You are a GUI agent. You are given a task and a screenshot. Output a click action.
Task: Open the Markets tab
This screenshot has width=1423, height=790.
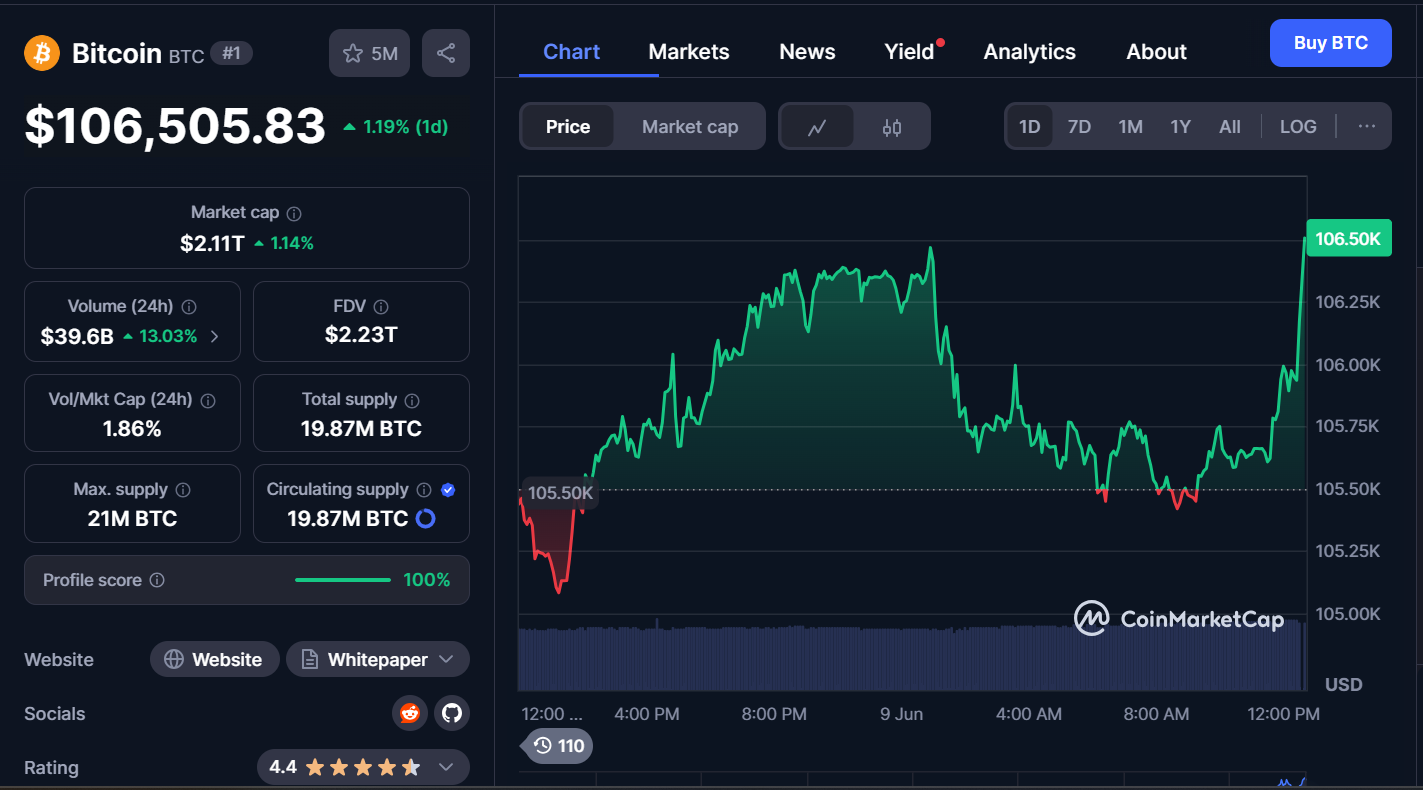[689, 52]
